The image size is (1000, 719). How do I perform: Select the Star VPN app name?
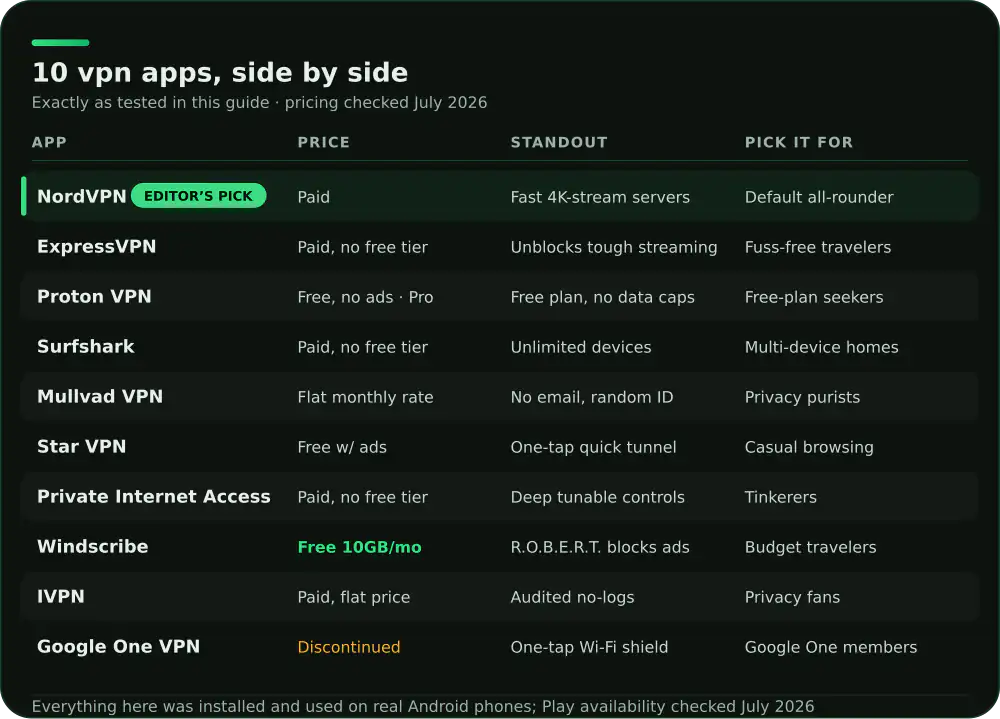pos(81,447)
